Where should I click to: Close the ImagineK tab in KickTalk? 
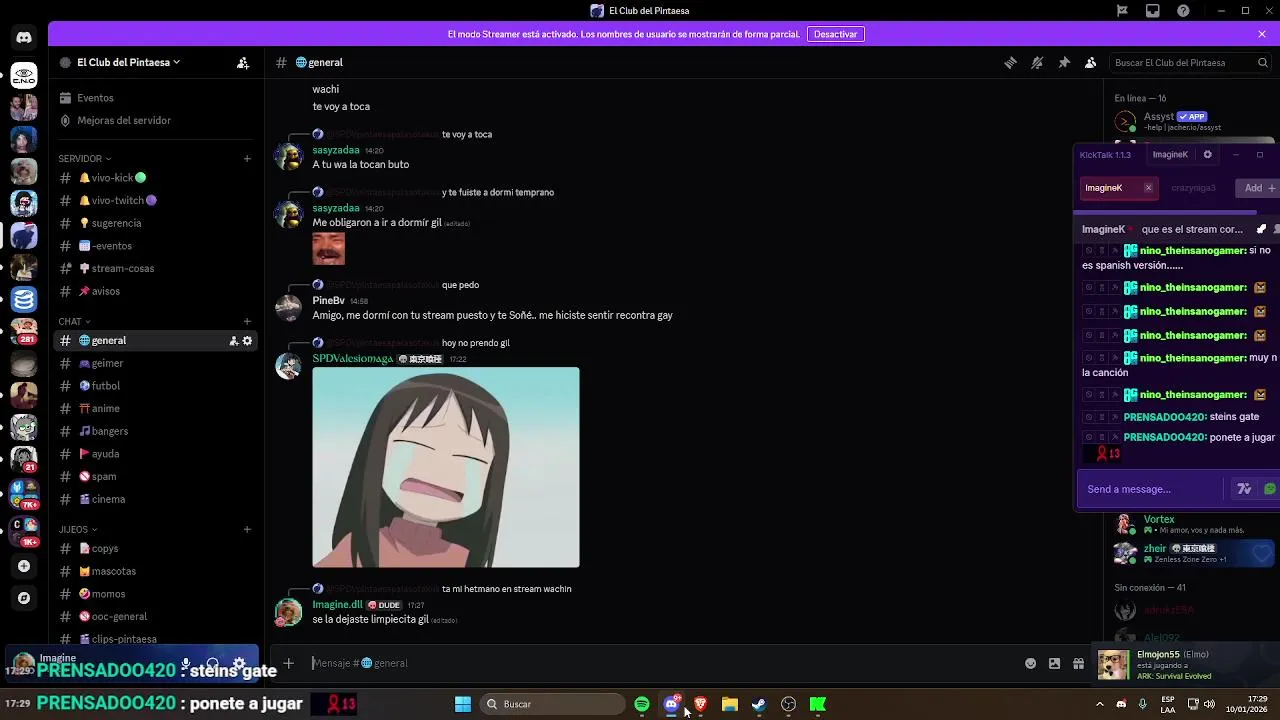[1148, 188]
